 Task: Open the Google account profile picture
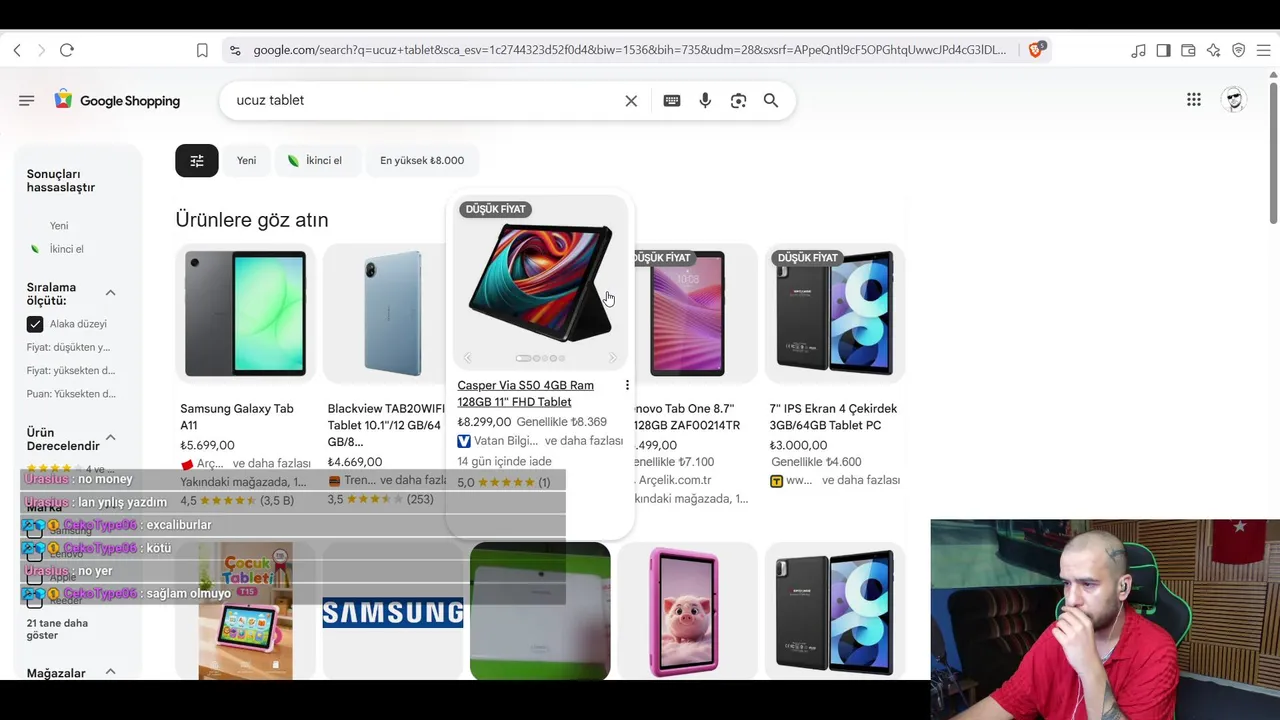coord(1234,100)
